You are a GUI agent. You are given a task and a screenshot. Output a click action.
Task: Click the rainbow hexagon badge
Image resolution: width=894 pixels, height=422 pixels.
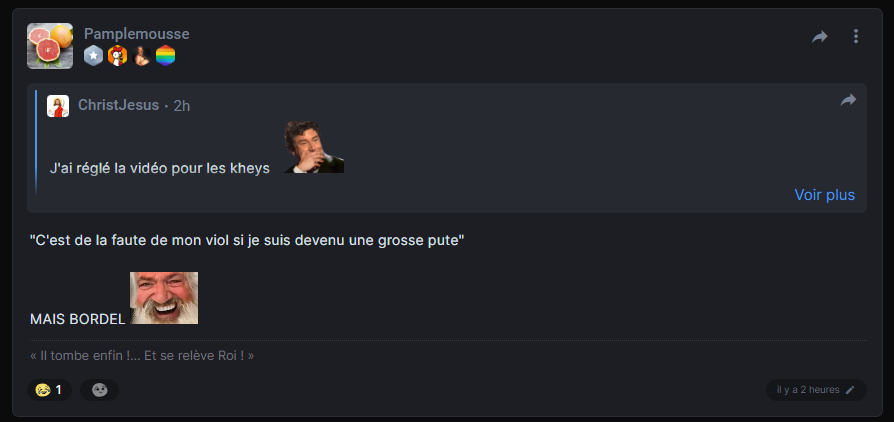click(x=165, y=56)
